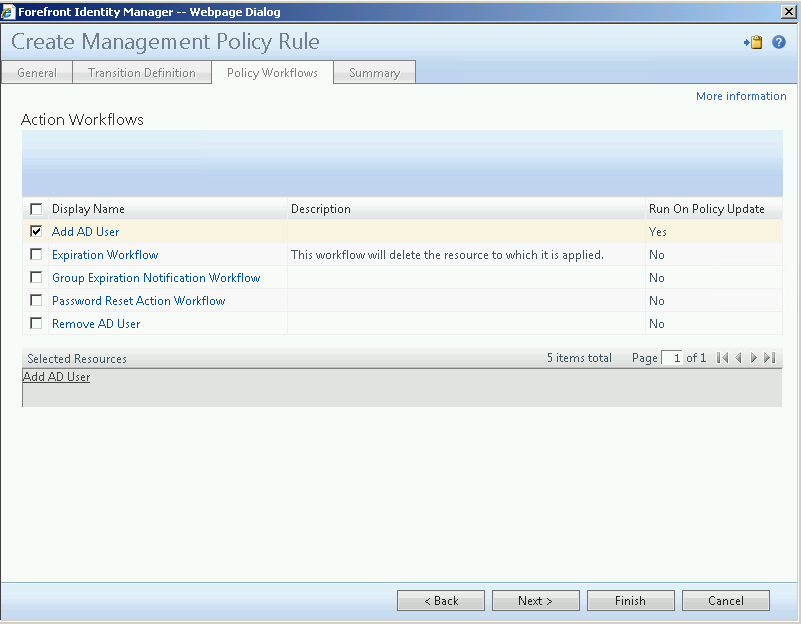The width and height of the screenshot is (801, 624).
Task: Check Group Expiration Notification Workflow checkbox
Action: (36, 277)
